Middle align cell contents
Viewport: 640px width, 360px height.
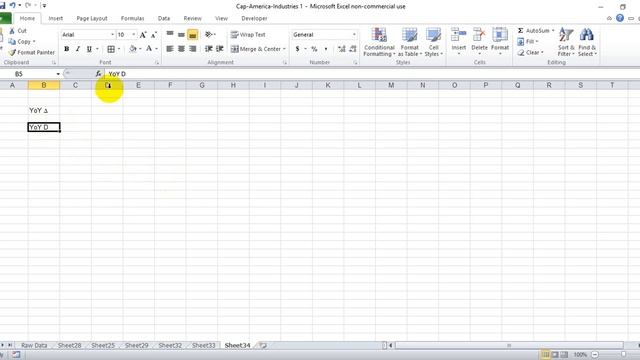tap(181, 35)
